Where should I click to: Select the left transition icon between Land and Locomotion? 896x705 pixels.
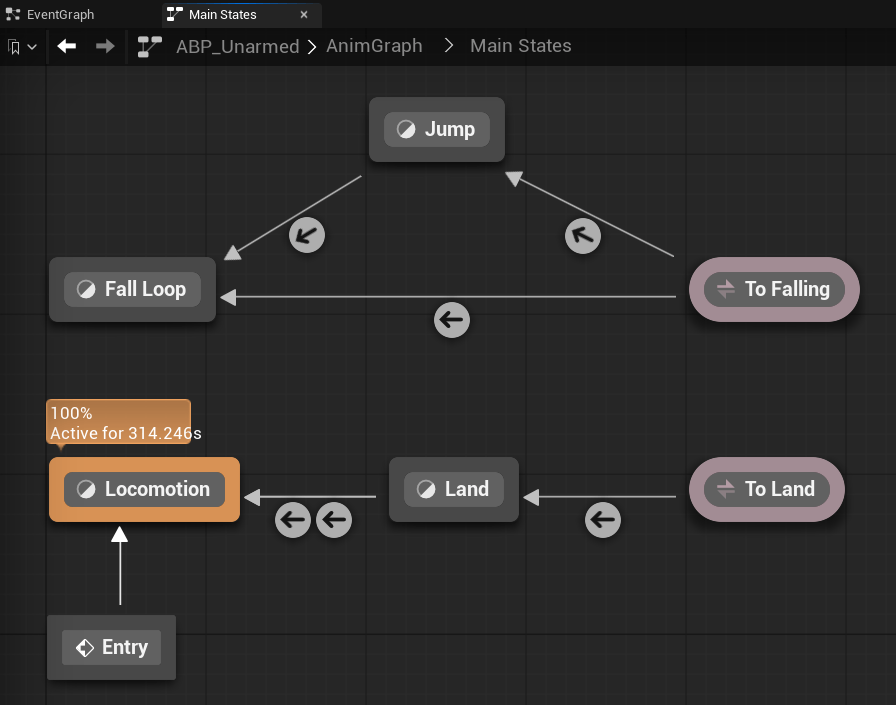(293, 520)
